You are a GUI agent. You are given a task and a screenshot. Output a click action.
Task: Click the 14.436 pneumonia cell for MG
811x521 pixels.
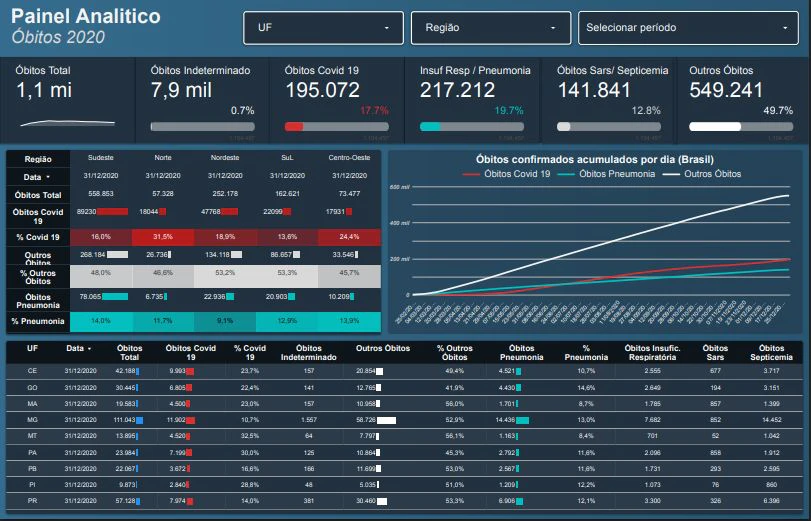coord(512,420)
